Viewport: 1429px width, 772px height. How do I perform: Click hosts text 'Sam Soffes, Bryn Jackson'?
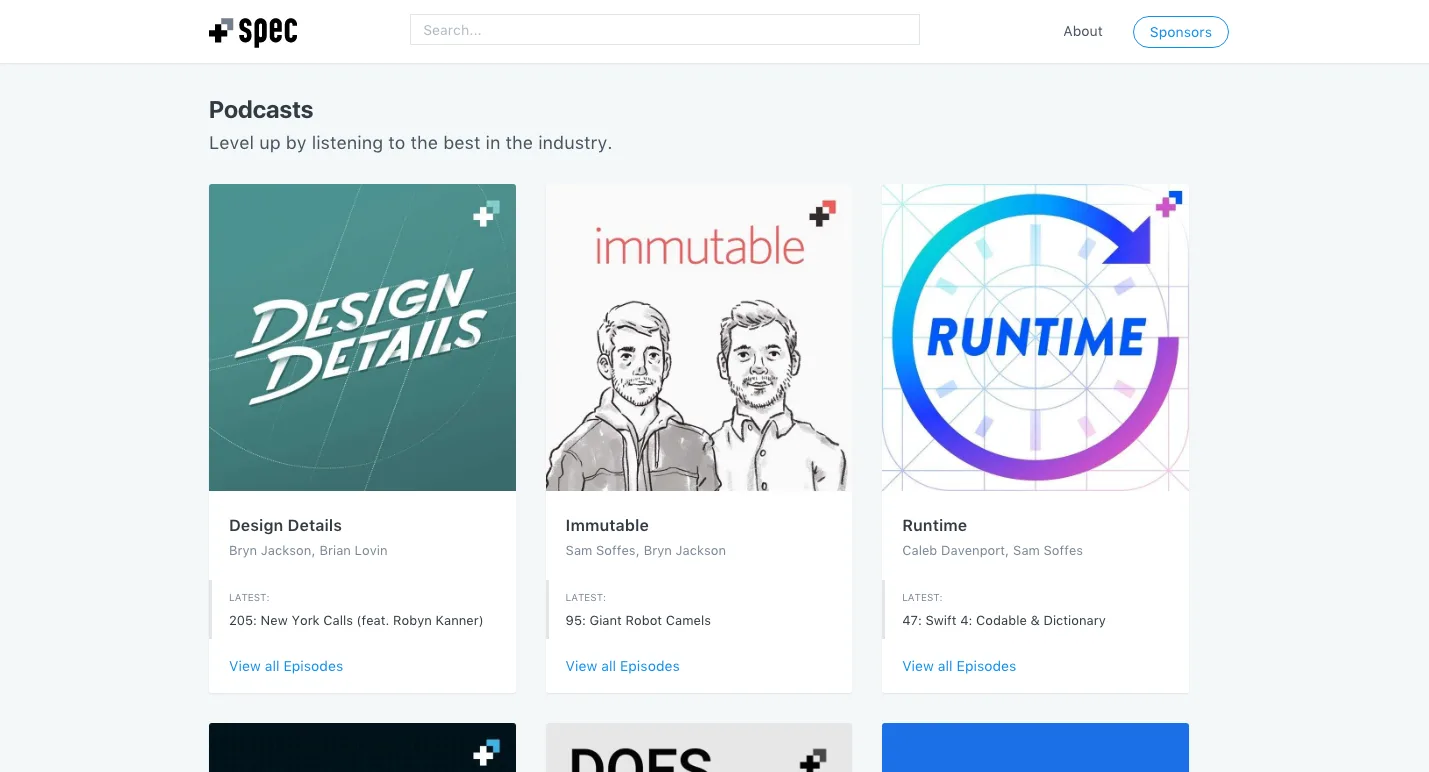[646, 550]
